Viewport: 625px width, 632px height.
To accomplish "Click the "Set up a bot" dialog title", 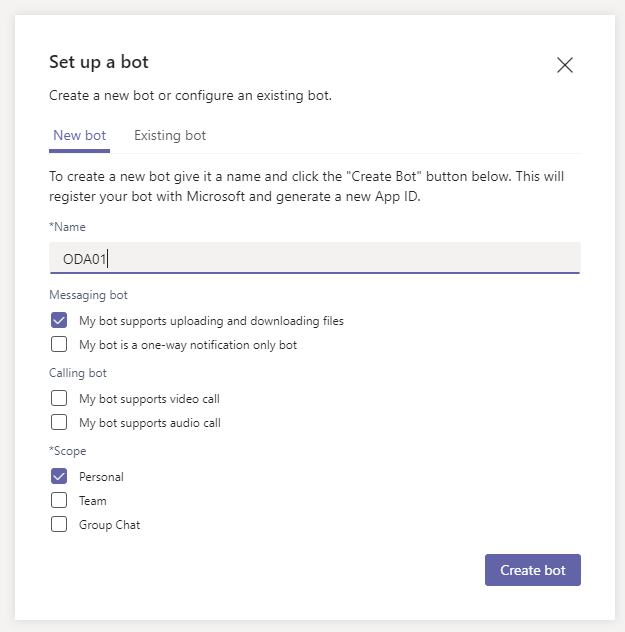I will click(x=99, y=62).
